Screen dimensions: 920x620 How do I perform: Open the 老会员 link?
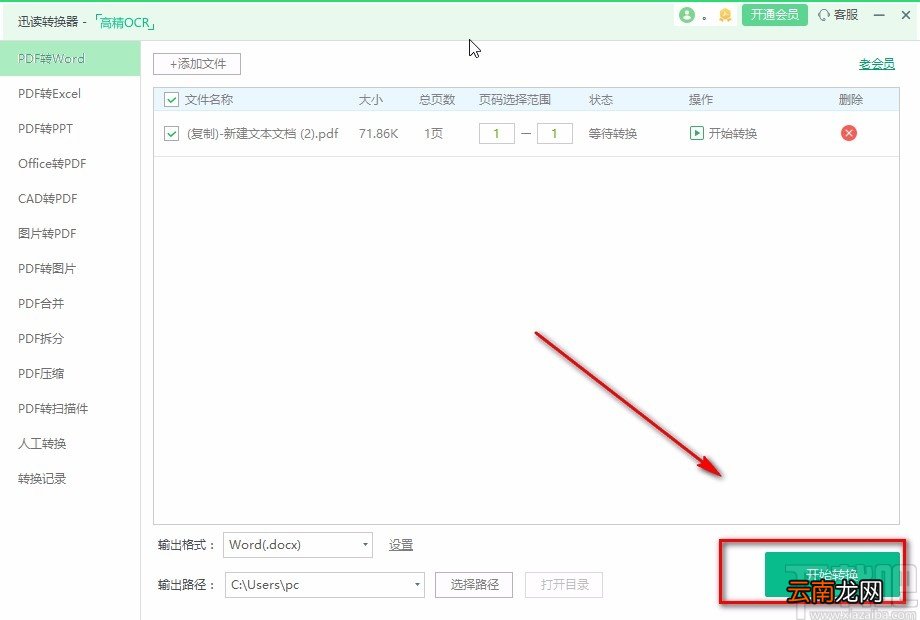[877, 64]
